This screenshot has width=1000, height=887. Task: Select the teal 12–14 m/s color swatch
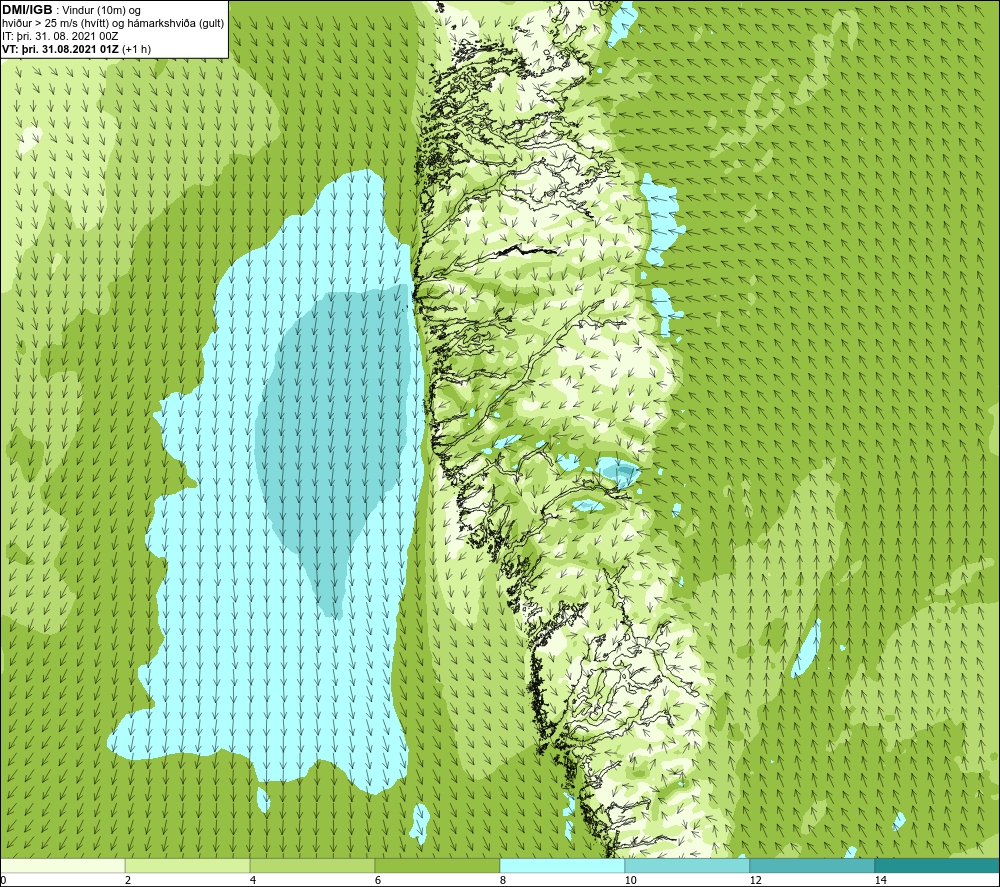click(x=812, y=865)
